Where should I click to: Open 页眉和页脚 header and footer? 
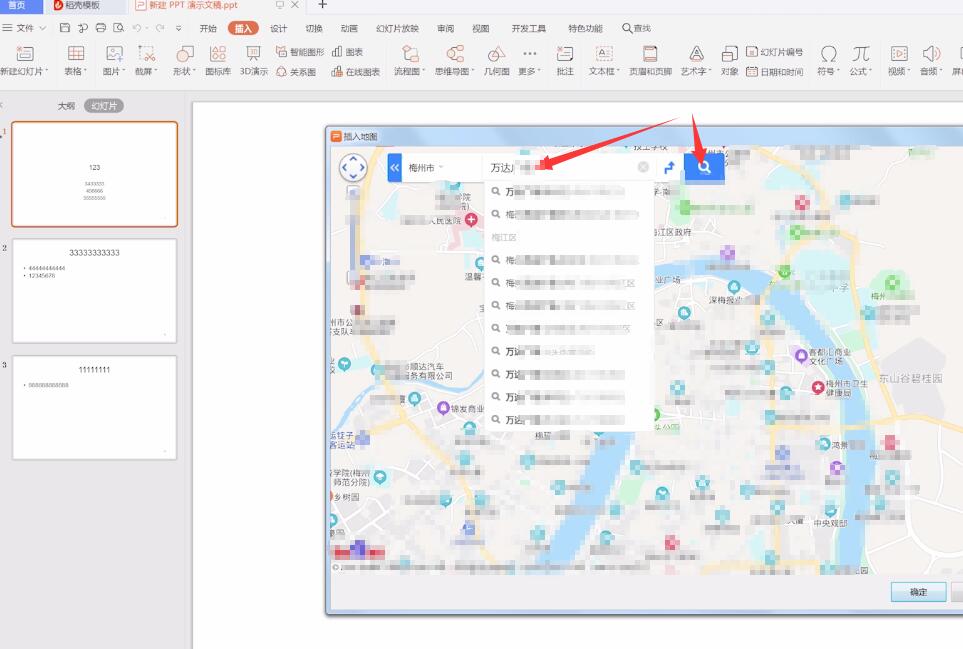tap(650, 60)
